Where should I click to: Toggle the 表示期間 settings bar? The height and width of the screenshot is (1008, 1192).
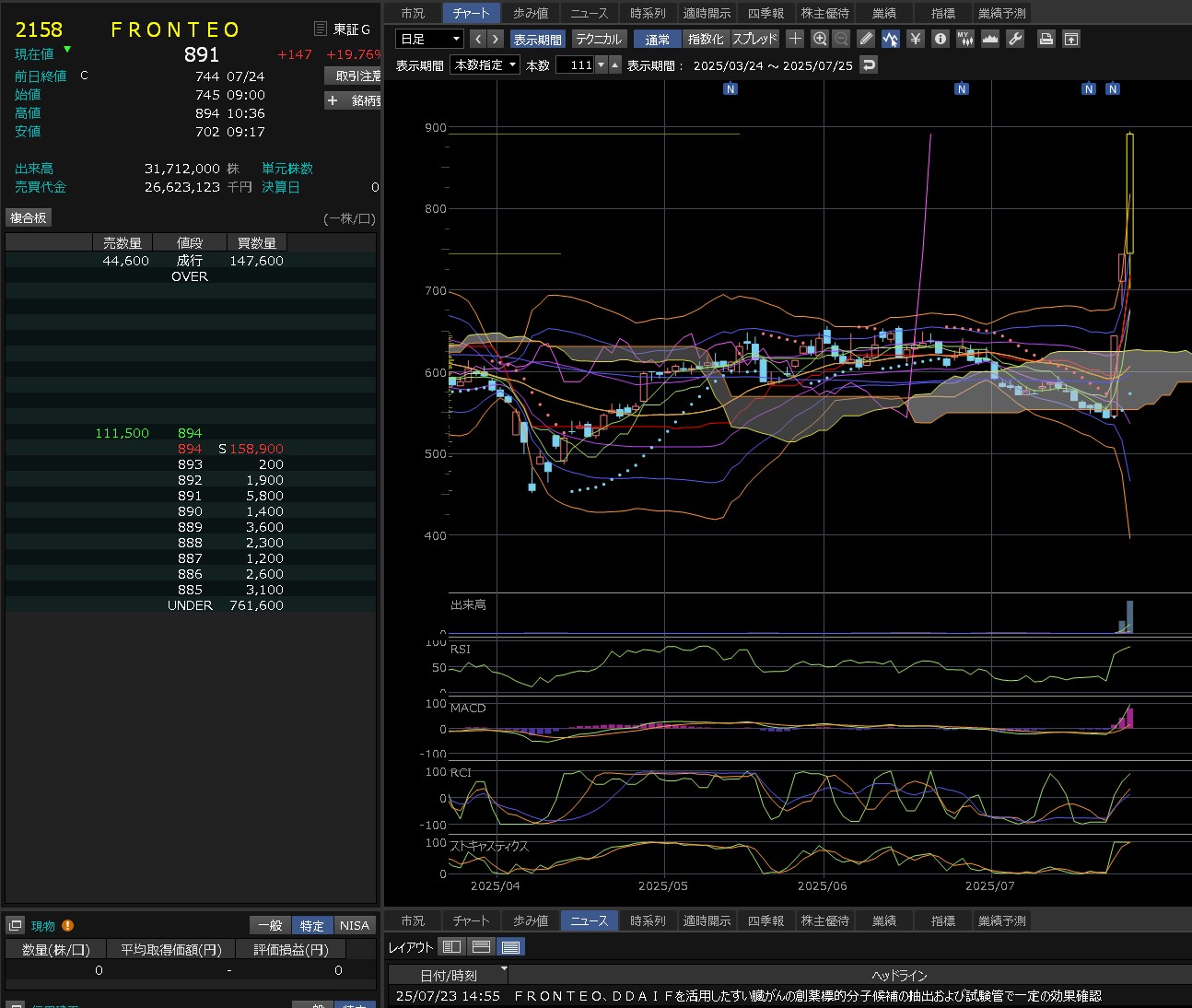538,39
